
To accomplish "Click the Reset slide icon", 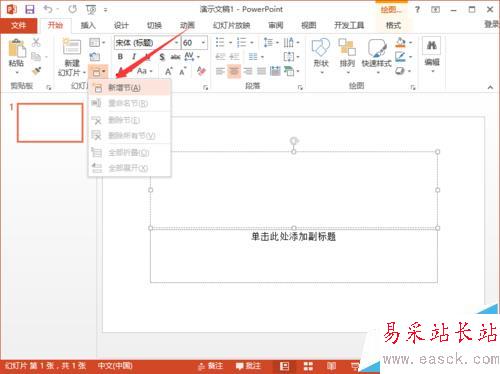I will (x=95, y=57).
